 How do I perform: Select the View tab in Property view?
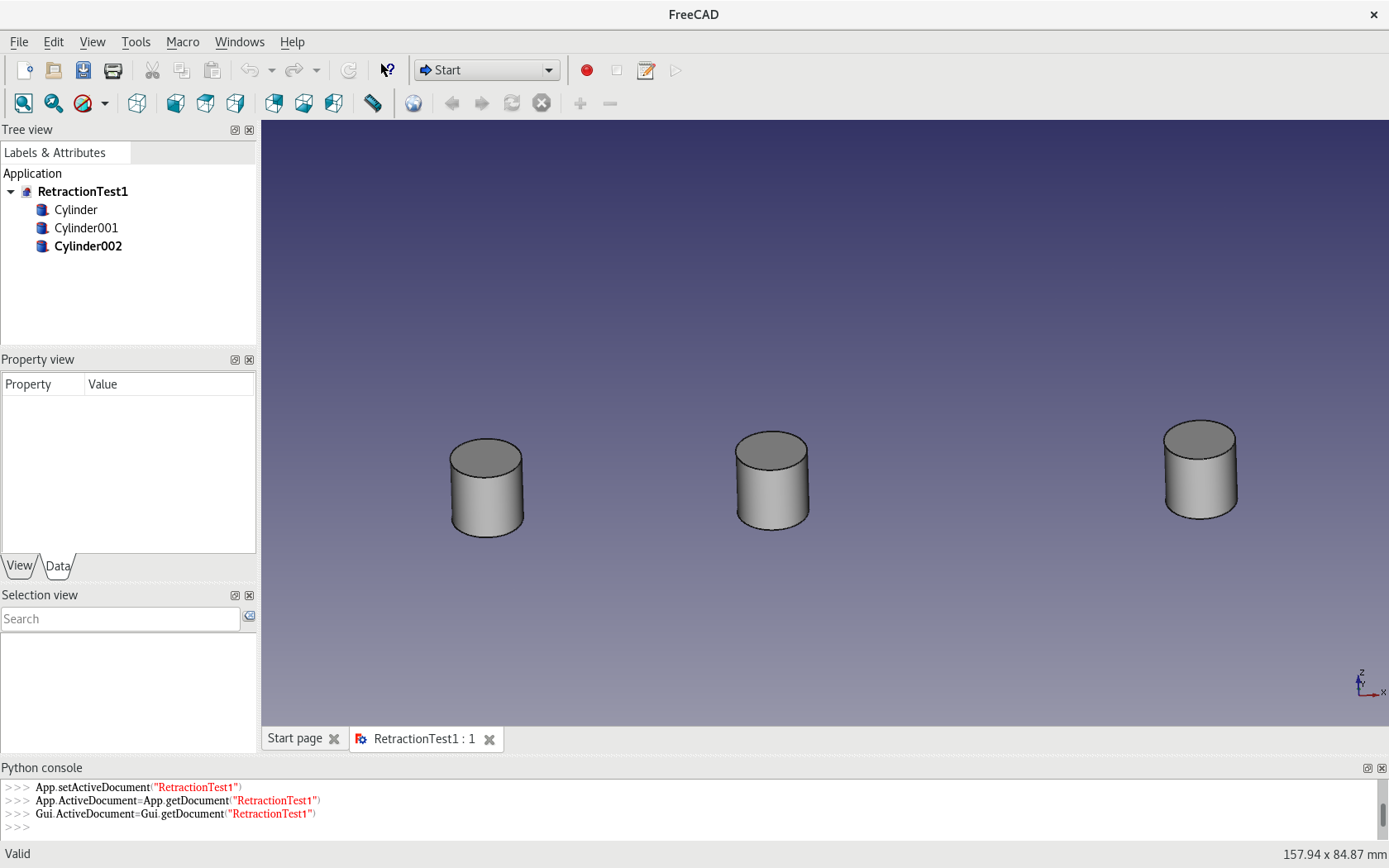(x=20, y=565)
